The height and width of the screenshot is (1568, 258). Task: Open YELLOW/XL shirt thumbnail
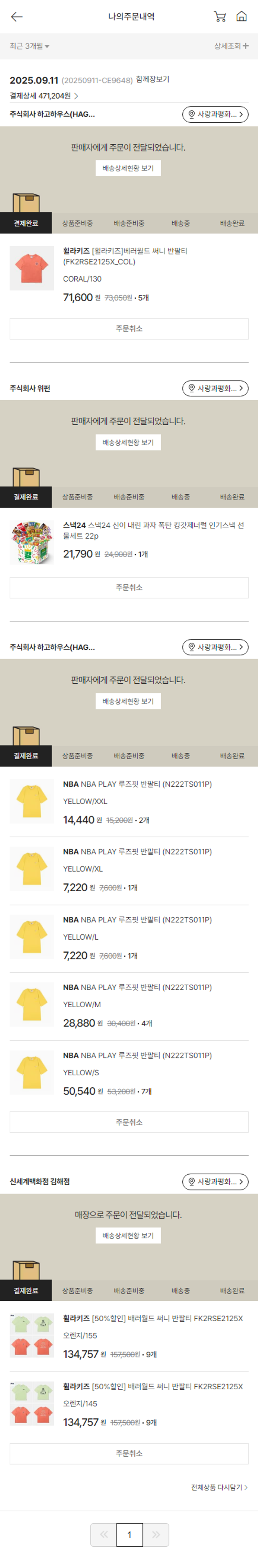32,869
